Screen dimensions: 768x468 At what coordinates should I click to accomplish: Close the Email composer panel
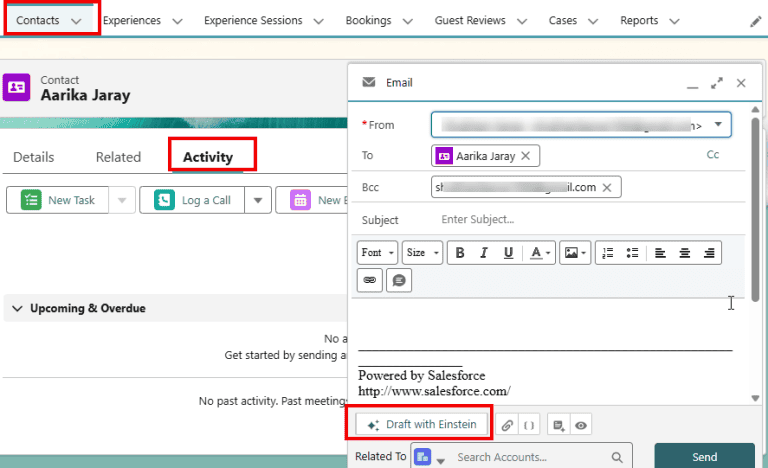(x=741, y=83)
